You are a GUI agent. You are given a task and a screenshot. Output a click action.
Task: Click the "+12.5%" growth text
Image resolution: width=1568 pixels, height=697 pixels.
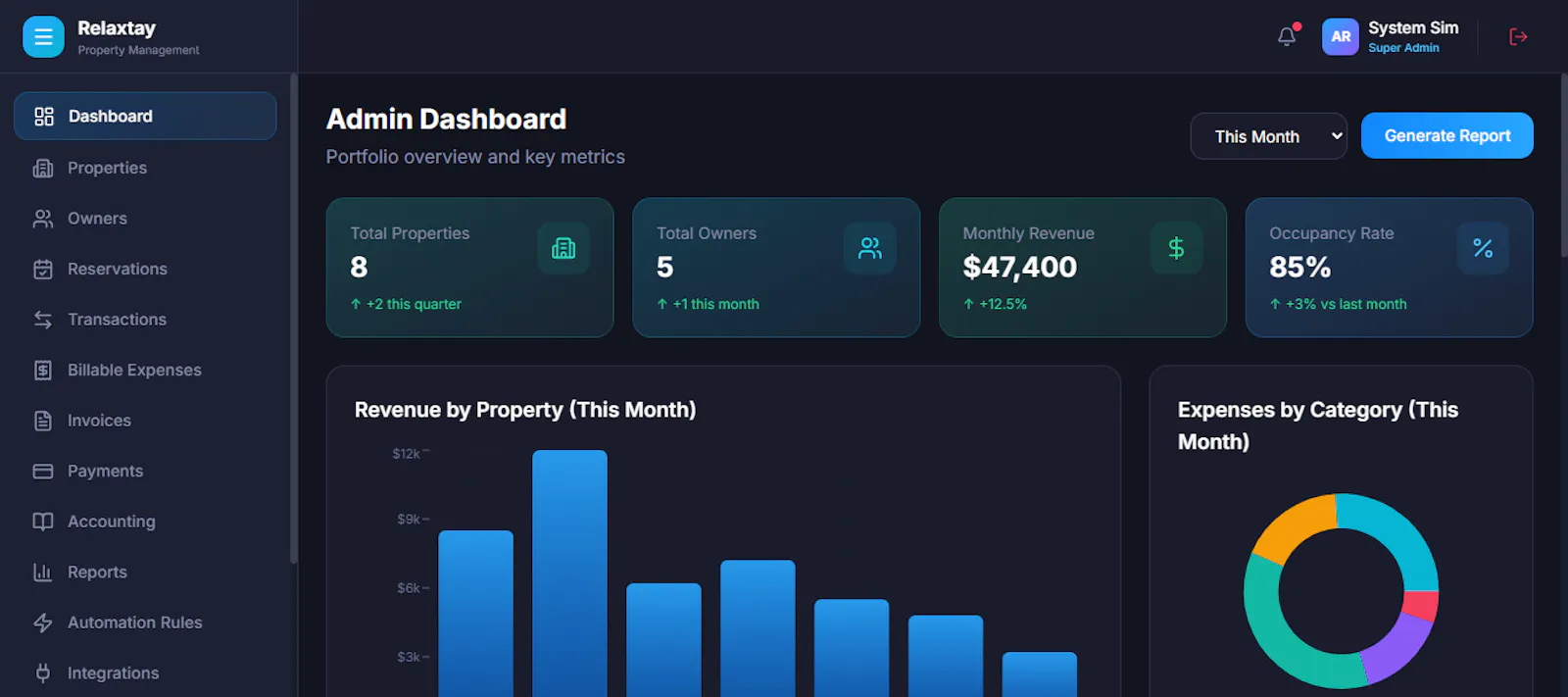1003,305
